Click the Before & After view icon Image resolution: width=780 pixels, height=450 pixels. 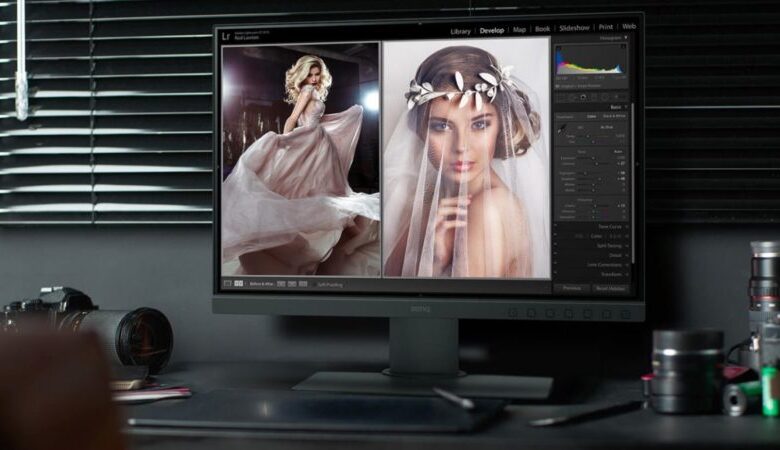coord(239,284)
